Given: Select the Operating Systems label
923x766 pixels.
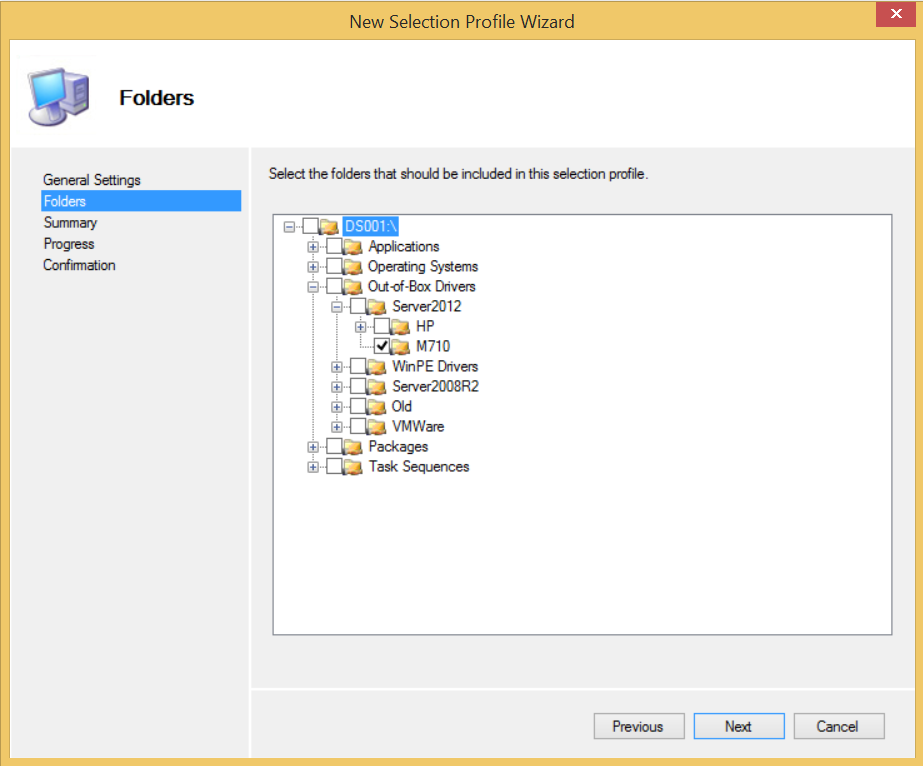Looking at the screenshot, I should point(423,266).
